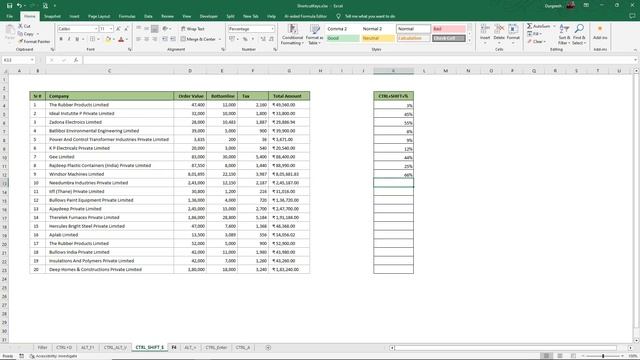The height and width of the screenshot is (360, 640).
Task: Open the Clear menu
Action: (536, 41)
